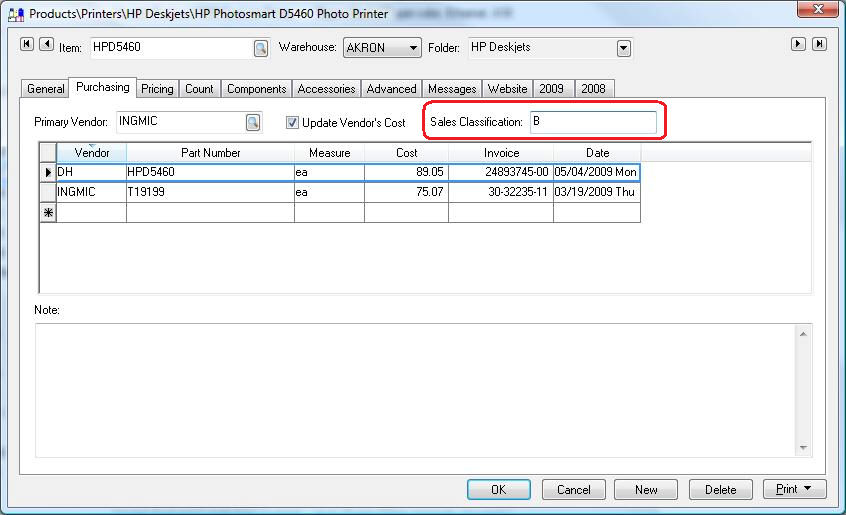Go to first record navigation arrow
The width and height of the screenshot is (846, 515).
pyautogui.click(x=27, y=44)
